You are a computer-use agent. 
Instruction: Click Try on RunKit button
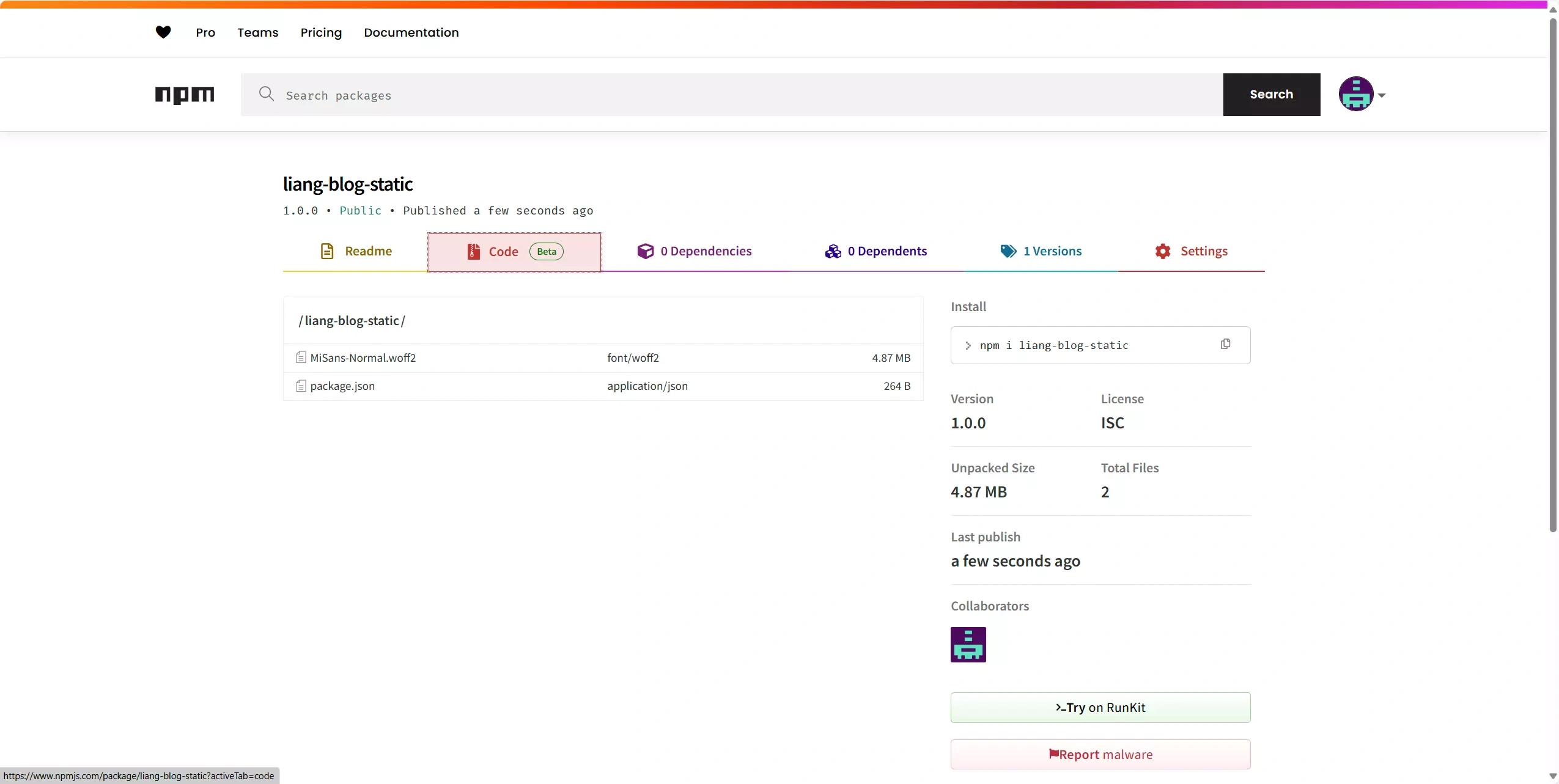click(x=1100, y=708)
